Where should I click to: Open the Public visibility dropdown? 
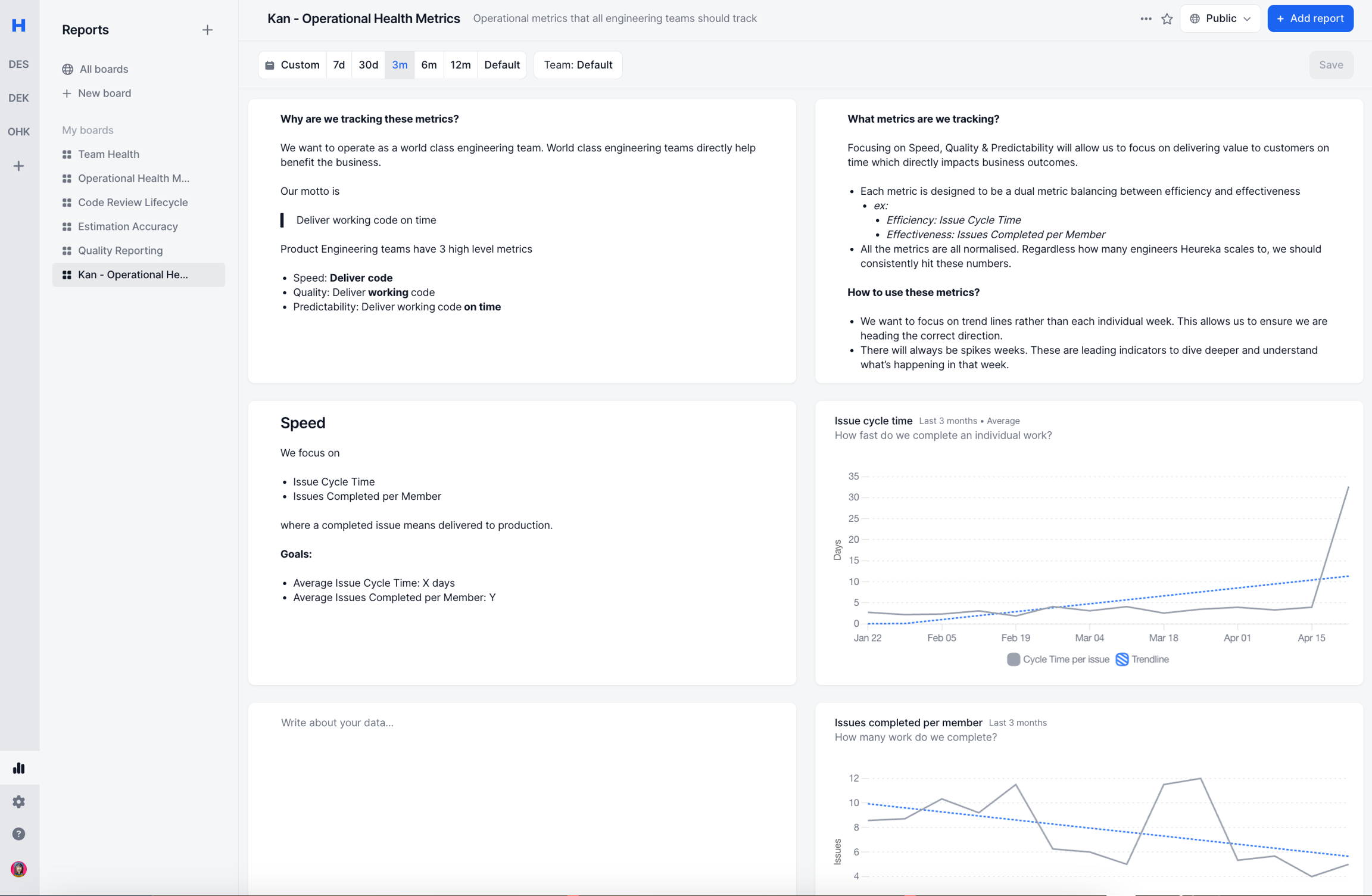click(x=1220, y=18)
